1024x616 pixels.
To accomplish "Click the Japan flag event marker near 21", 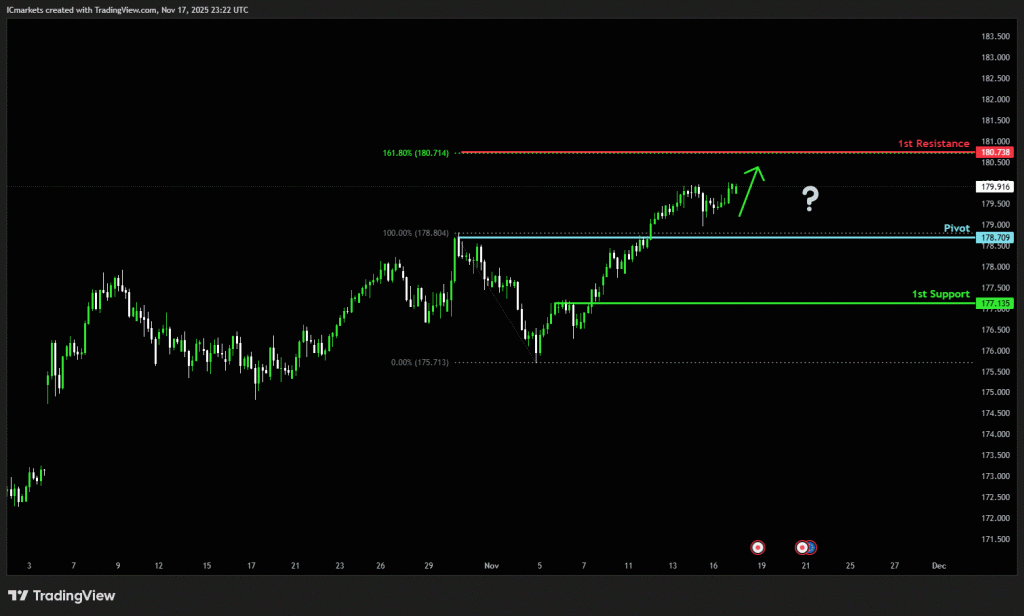I will [802, 547].
